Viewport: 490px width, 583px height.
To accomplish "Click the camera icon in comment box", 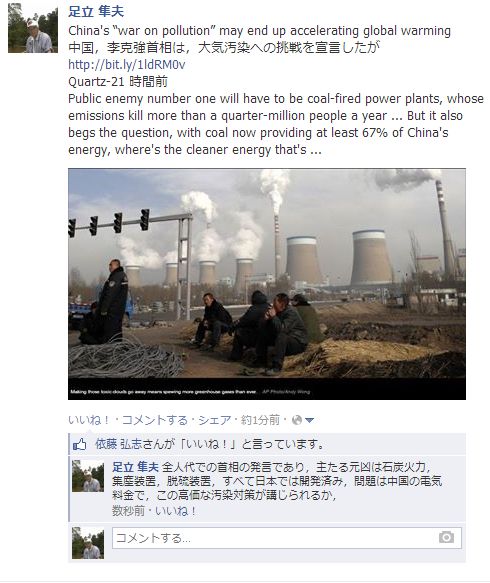I will point(446,537).
